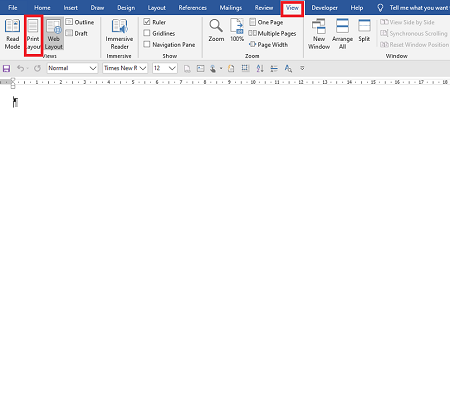
Task: Zoom to Page Width
Action: click(269, 44)
